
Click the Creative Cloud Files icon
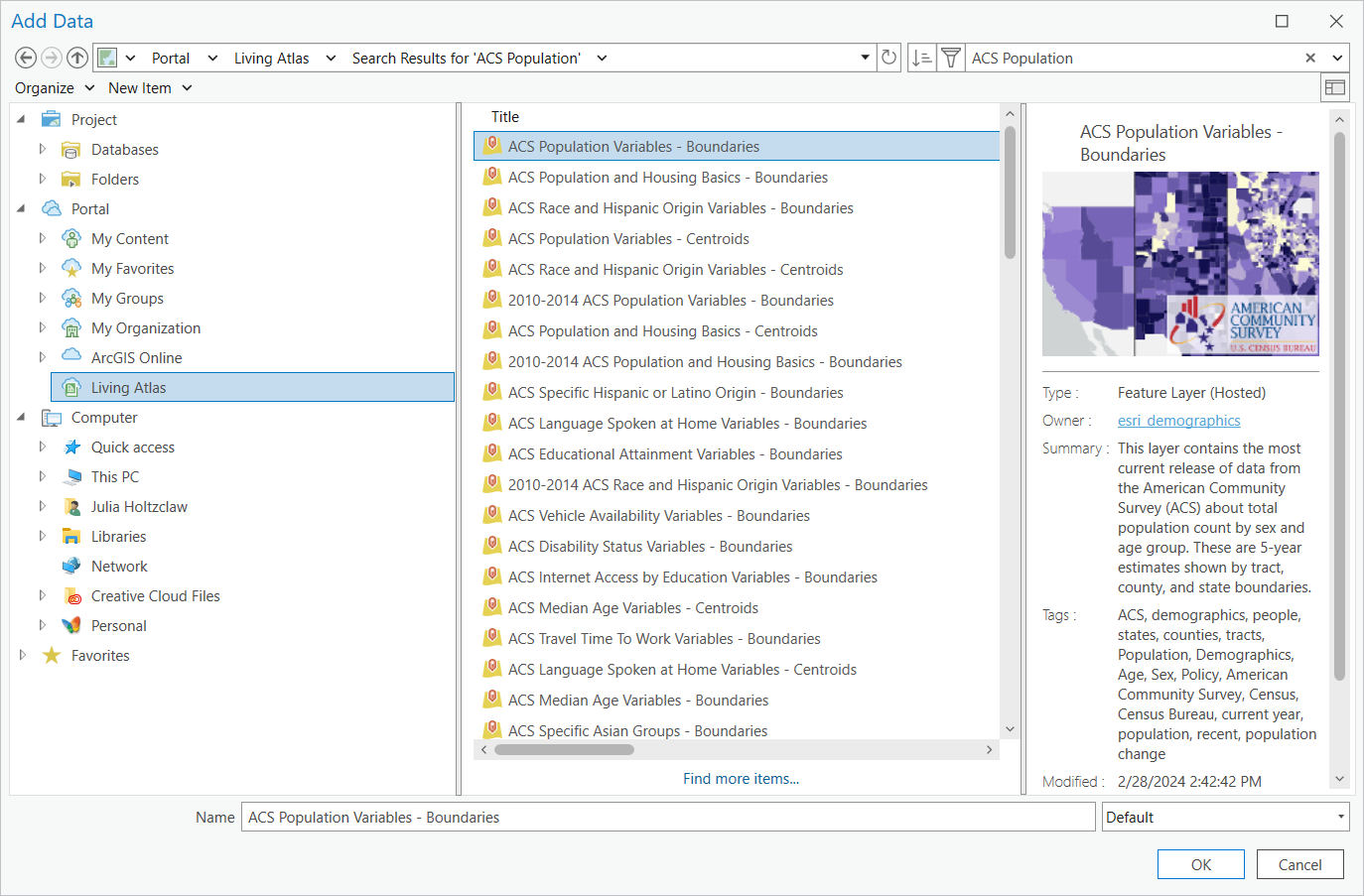click(x=70, y=596)
